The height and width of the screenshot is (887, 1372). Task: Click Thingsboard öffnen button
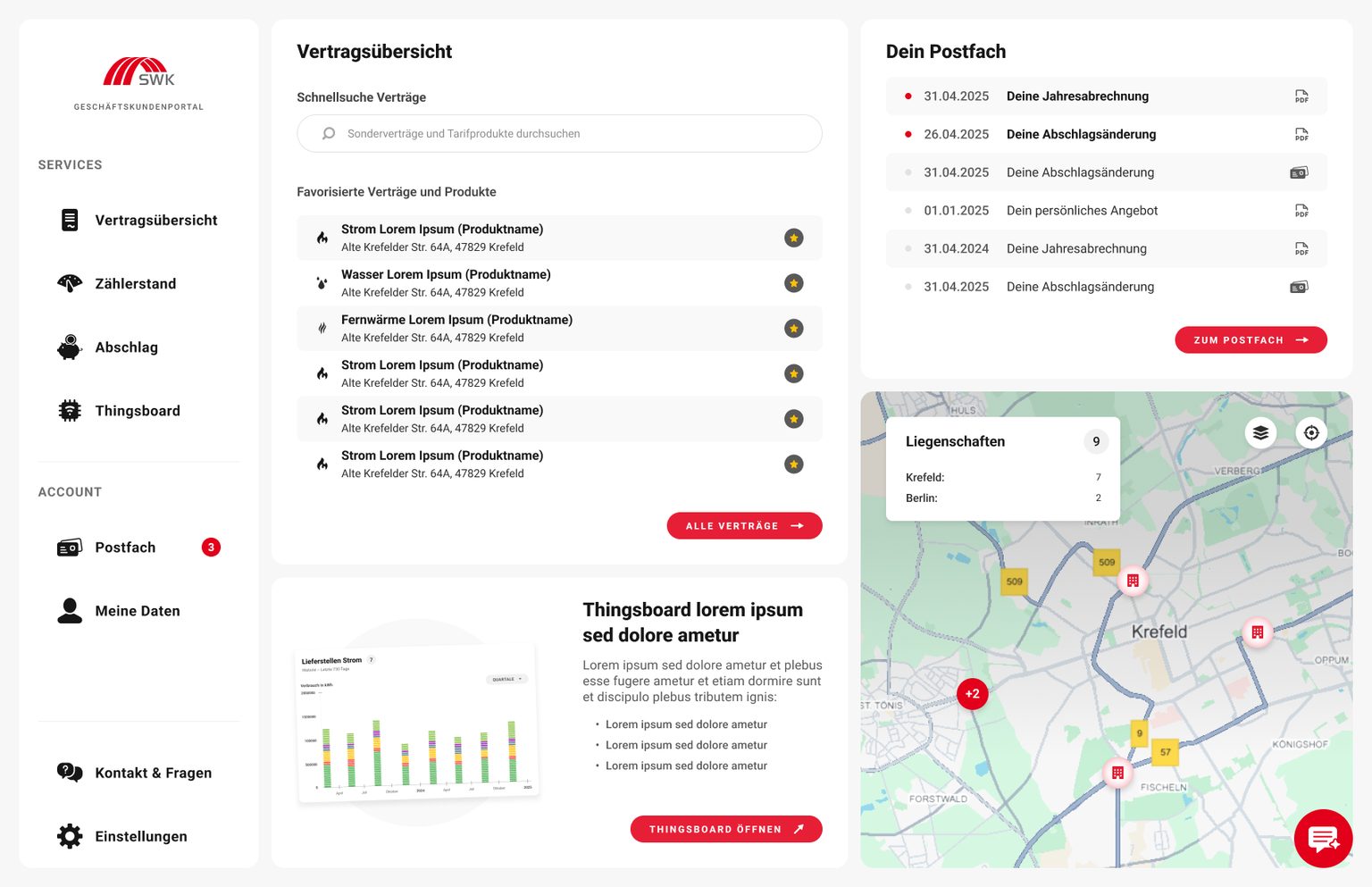coord(726,829)
